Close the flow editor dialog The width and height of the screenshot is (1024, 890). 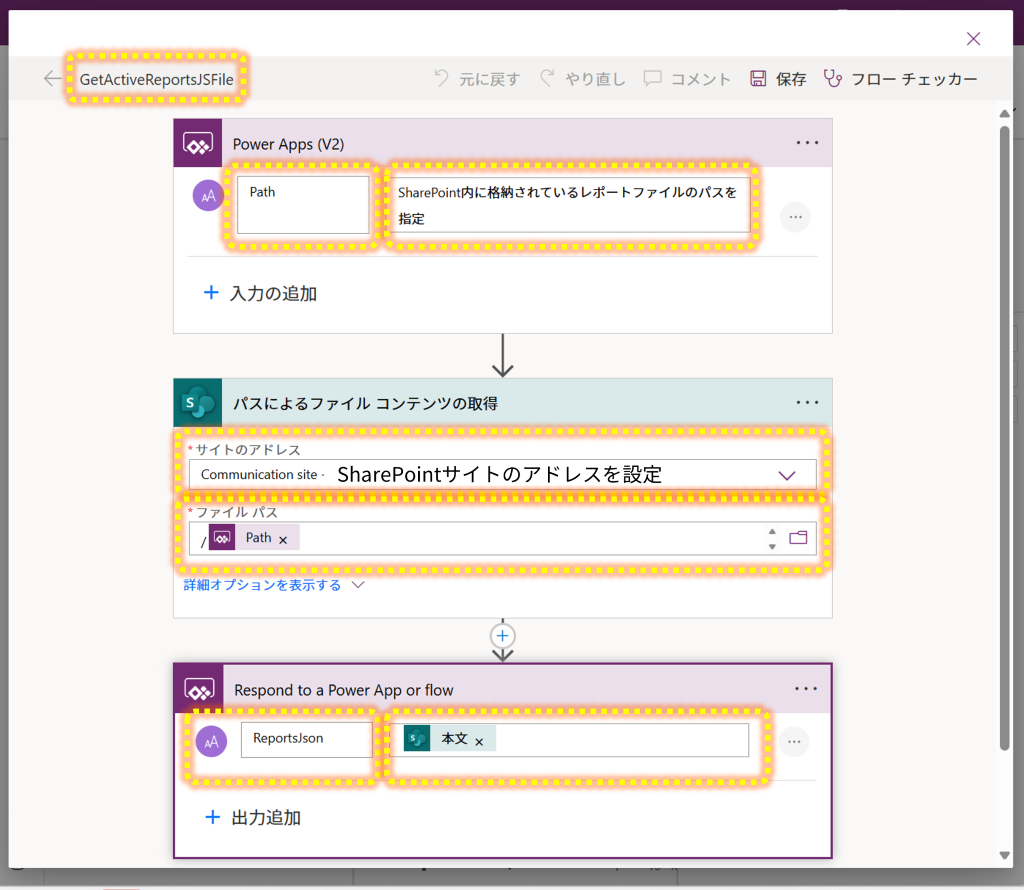click(973, 39)
